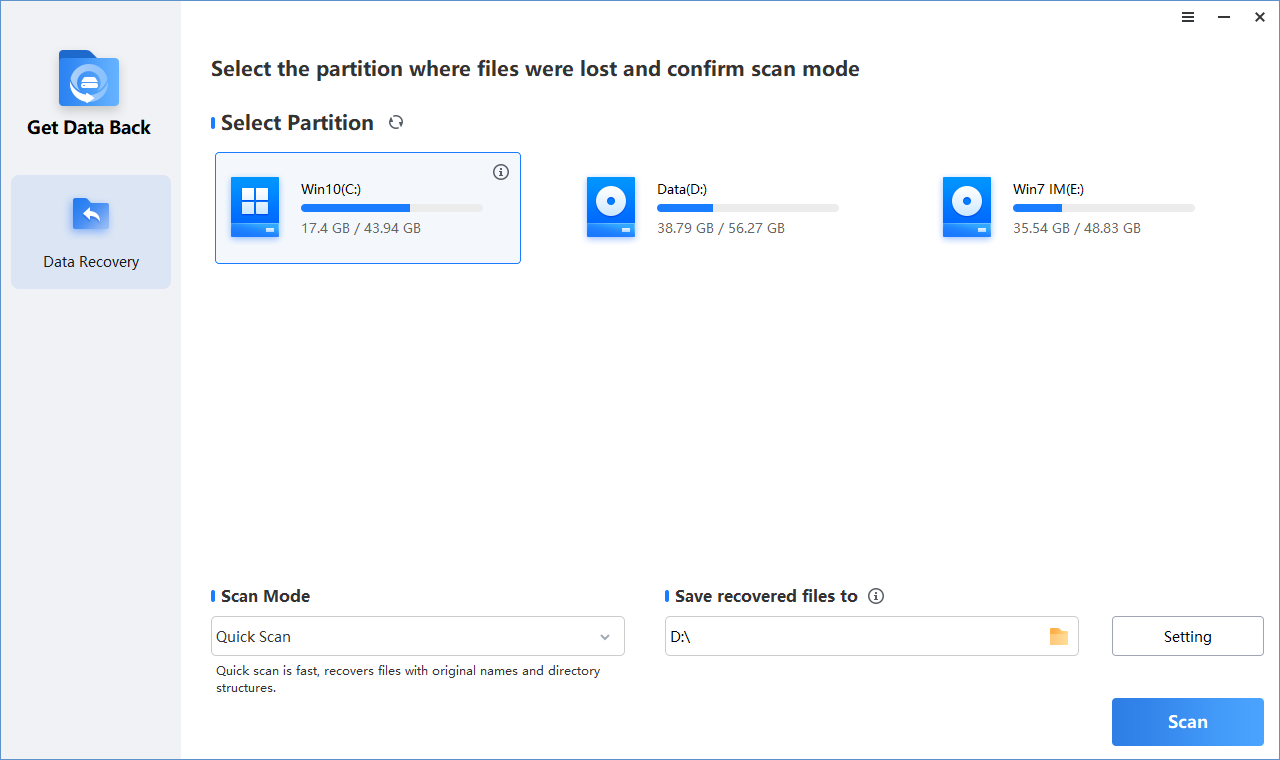Screen dimensions: 1280x760
Task: Click the D:\ save path field
Action: pos(850,637)
